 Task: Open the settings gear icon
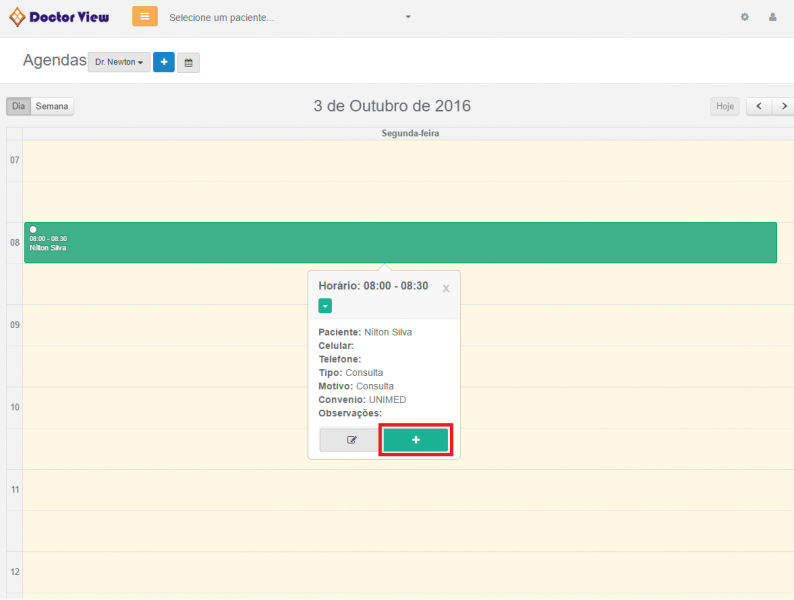click(x=744, y=17)
